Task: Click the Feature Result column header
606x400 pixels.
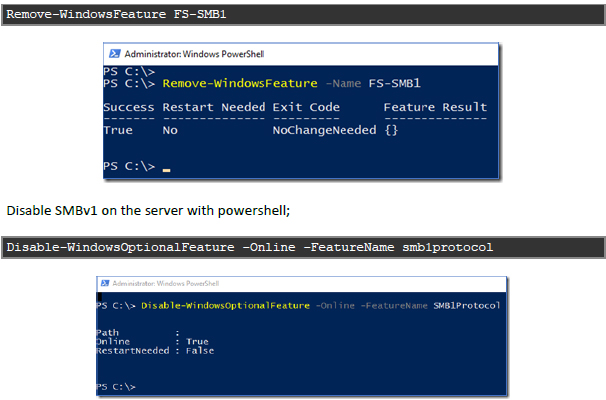Action: [x=435, y=107]
